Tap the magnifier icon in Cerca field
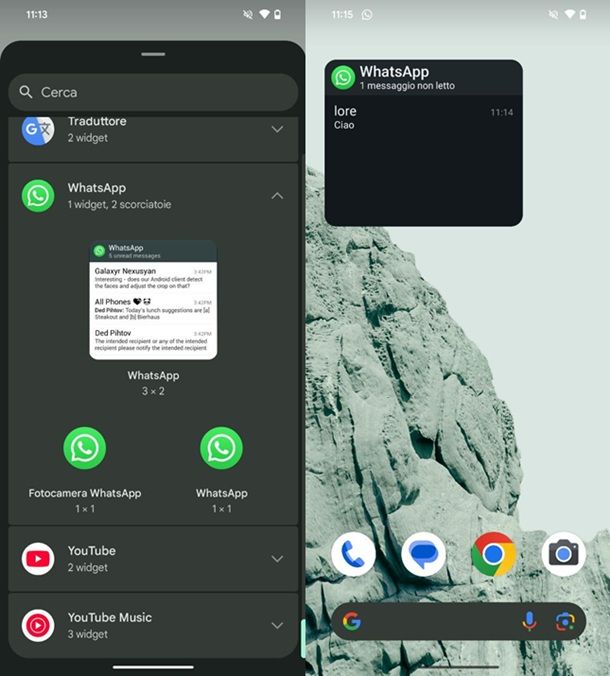 [26, 92]
